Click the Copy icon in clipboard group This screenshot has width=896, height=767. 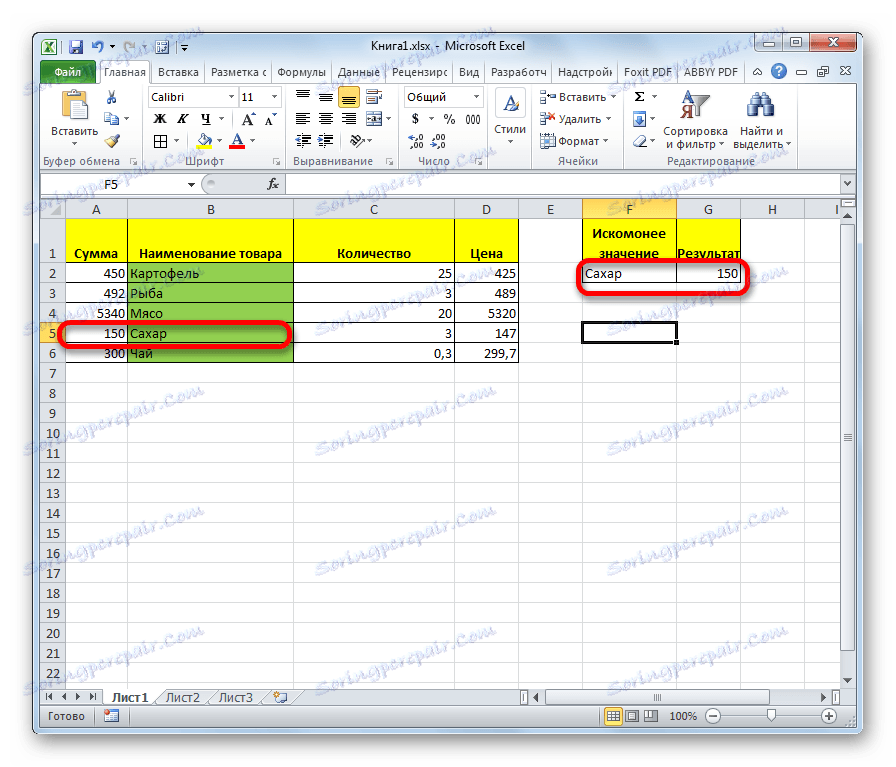[x=111, y=119]
